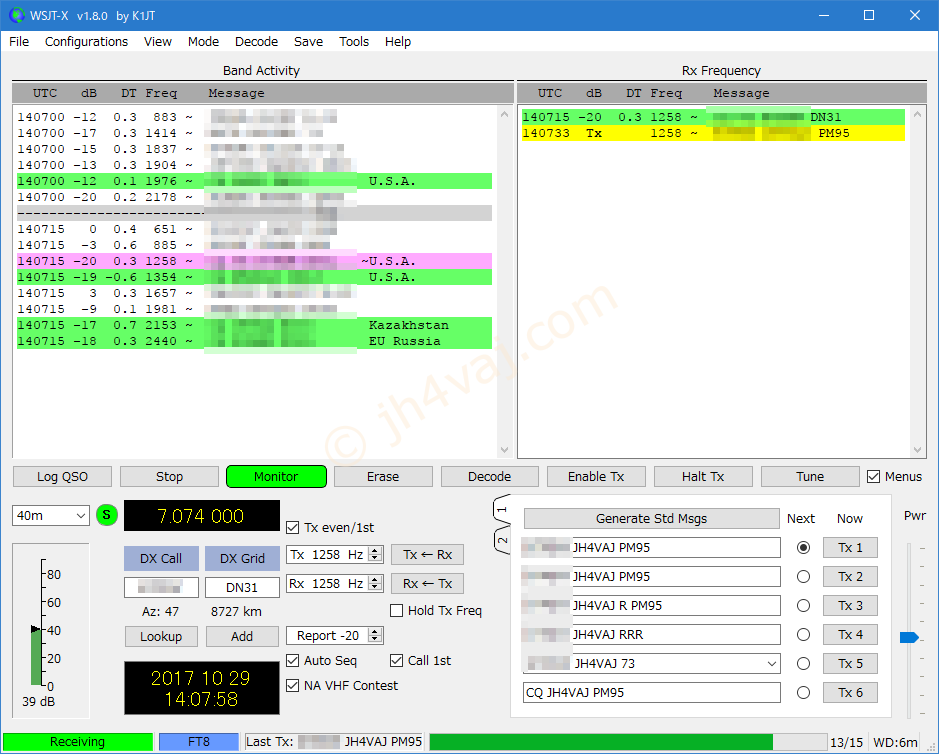Click the Receiving status indicator

(x=78, y=742)
